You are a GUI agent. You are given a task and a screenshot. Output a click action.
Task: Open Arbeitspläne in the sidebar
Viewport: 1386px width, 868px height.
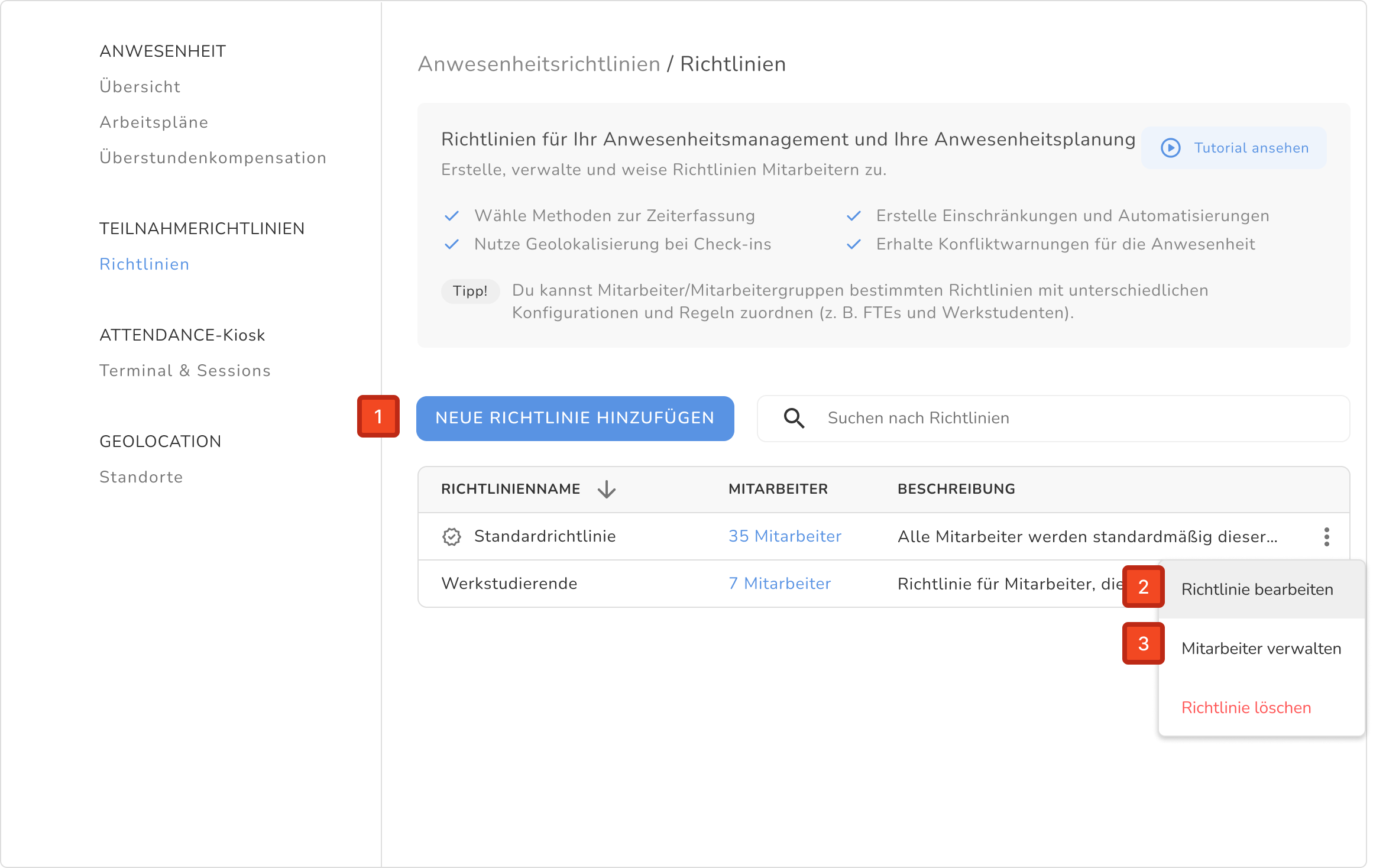pos(154,122)
